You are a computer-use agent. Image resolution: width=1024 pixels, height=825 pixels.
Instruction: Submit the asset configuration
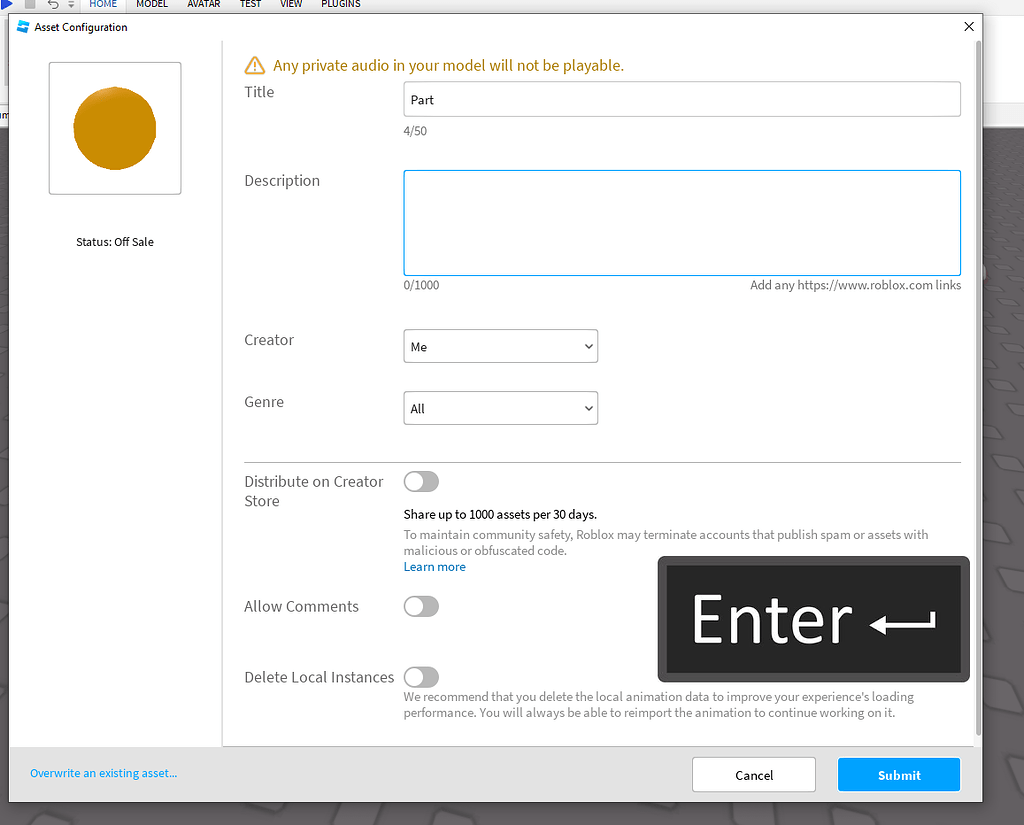tap(898, 774)
